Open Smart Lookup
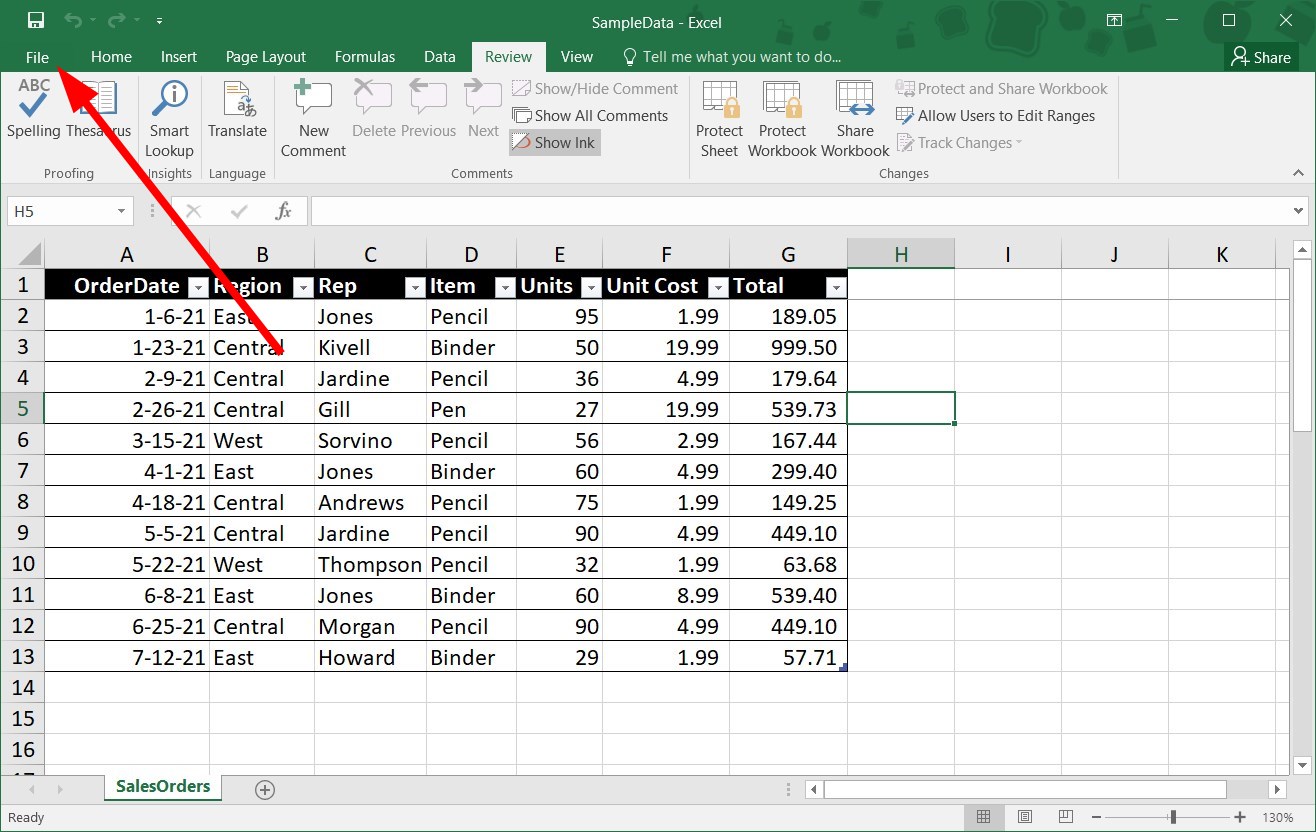 (169, 119)
